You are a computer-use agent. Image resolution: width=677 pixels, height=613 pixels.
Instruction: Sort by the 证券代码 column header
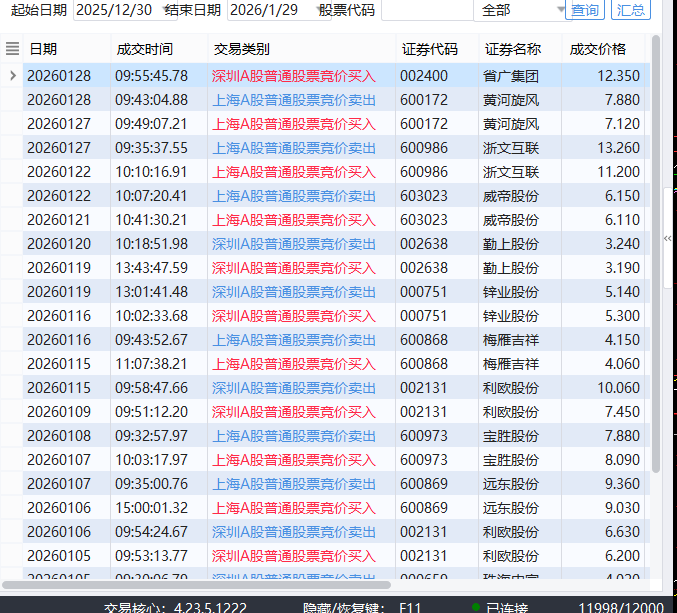coord(437,49)
